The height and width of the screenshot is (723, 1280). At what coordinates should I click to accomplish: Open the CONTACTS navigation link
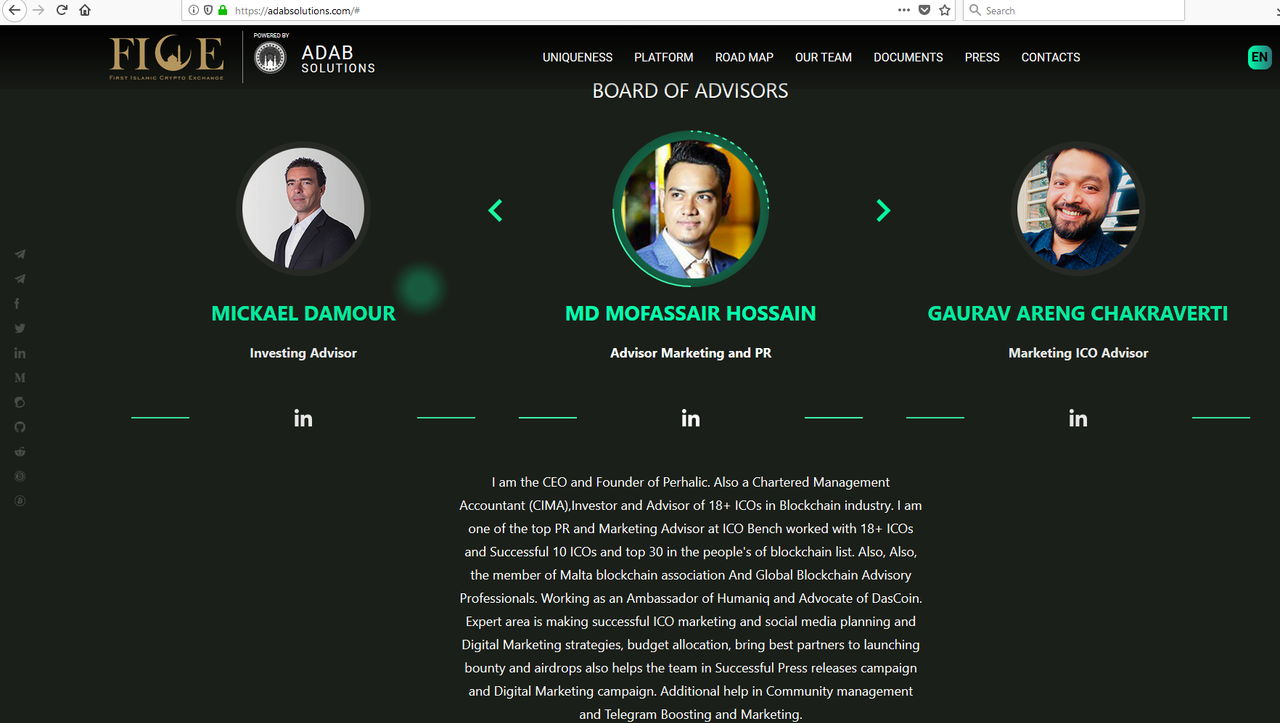pyautogui.click(x=1050, y=57)
